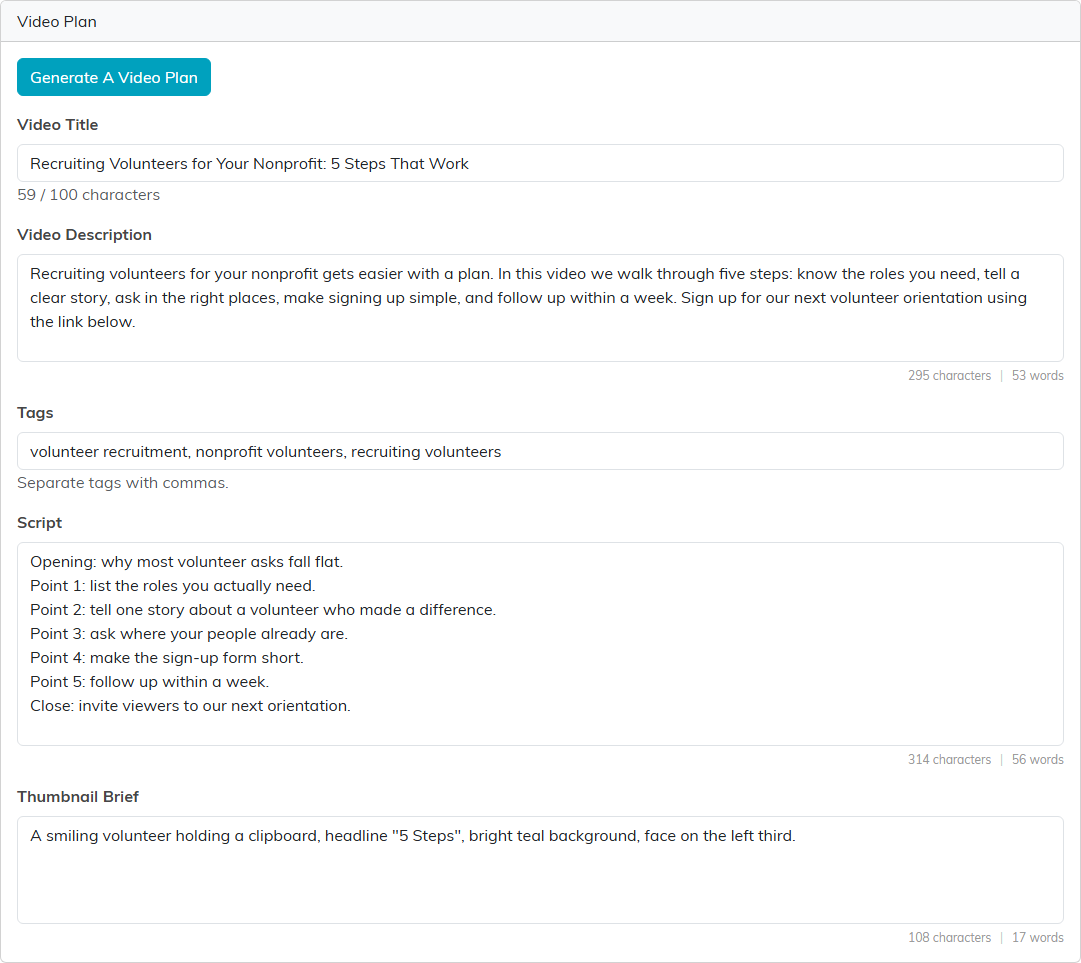
Task: Click script line 'Point 2: tell one story'
Action: point(263,610)
